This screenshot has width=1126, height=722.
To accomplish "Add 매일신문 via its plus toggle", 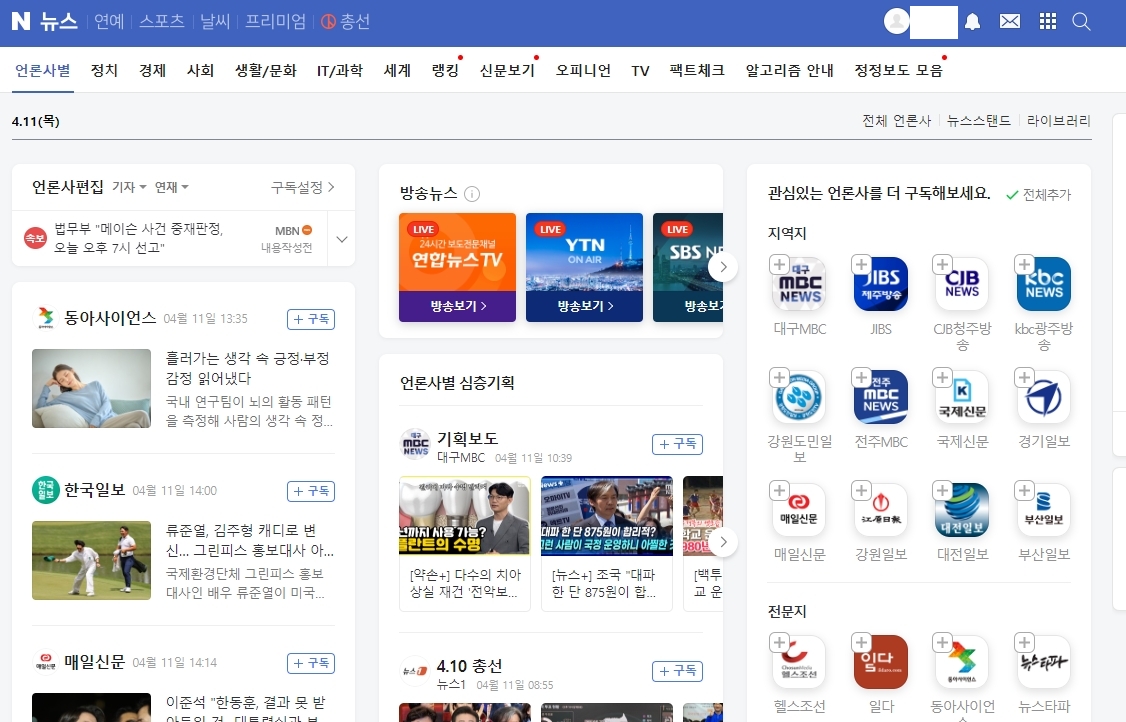I will [779, 490].
